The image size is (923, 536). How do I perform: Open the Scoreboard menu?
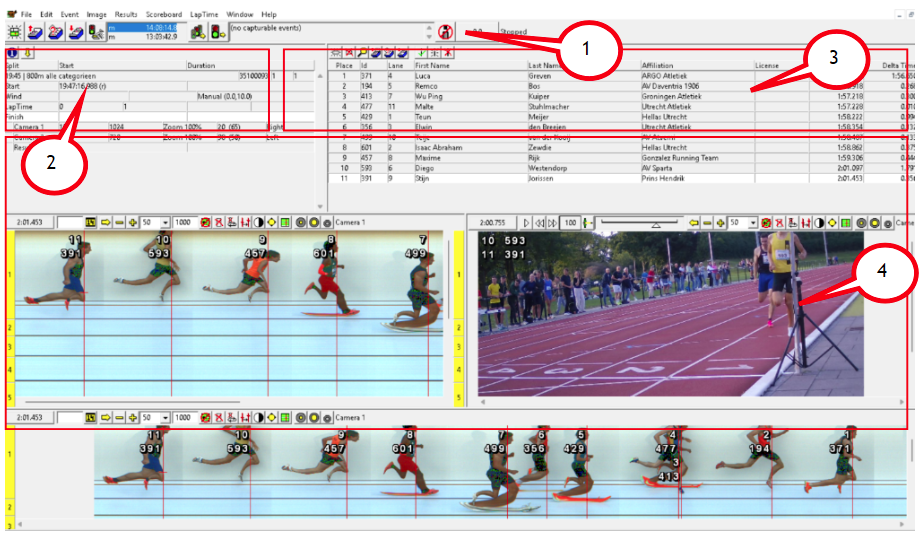click(x=164, y=15)
